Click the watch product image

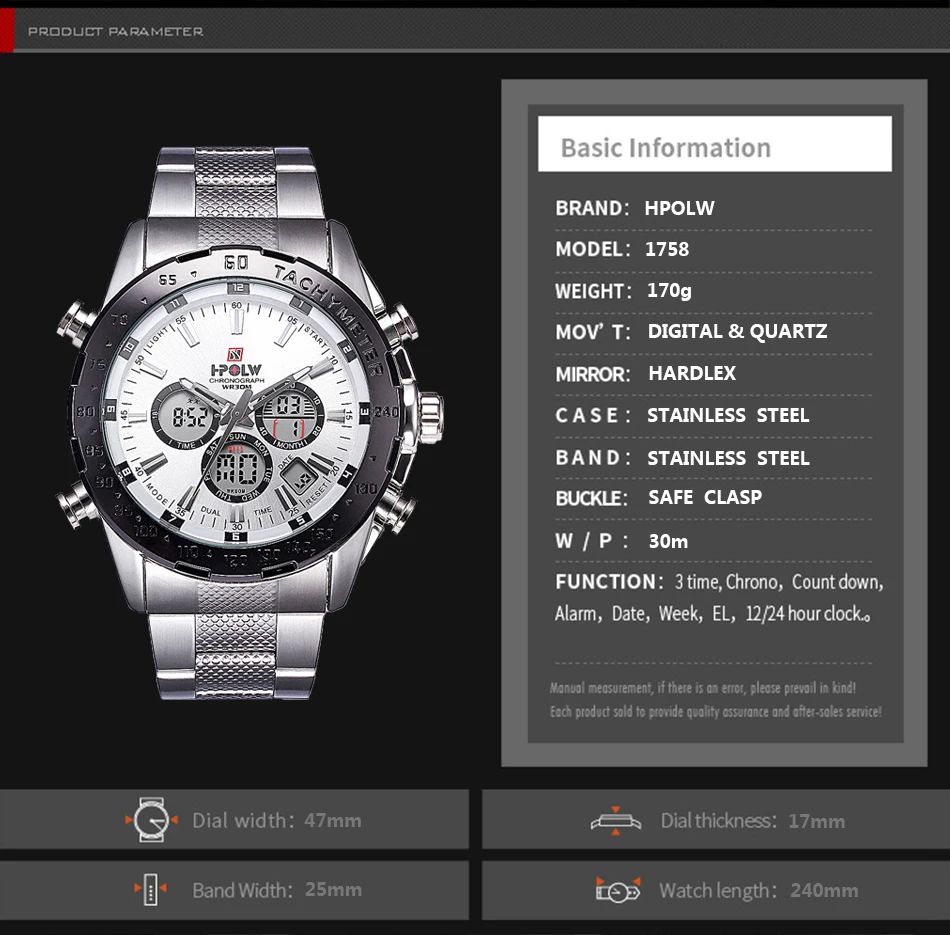250,423
